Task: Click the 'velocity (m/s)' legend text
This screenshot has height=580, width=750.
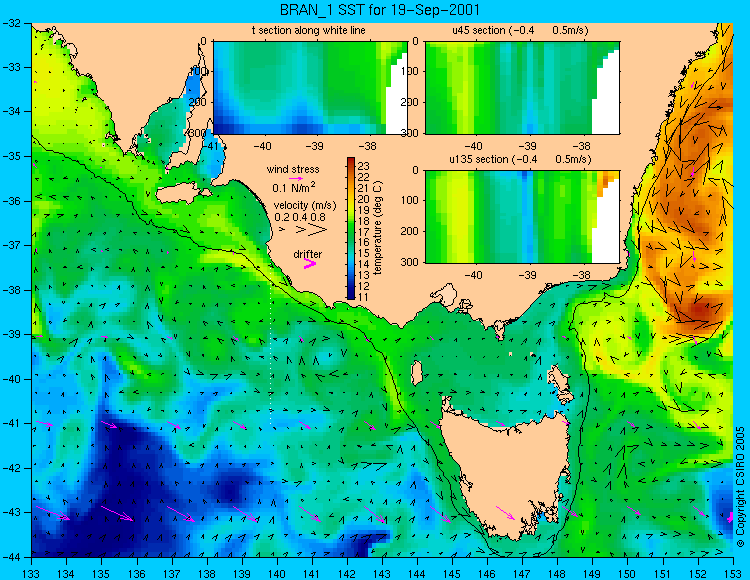Action: pos(305,205)
